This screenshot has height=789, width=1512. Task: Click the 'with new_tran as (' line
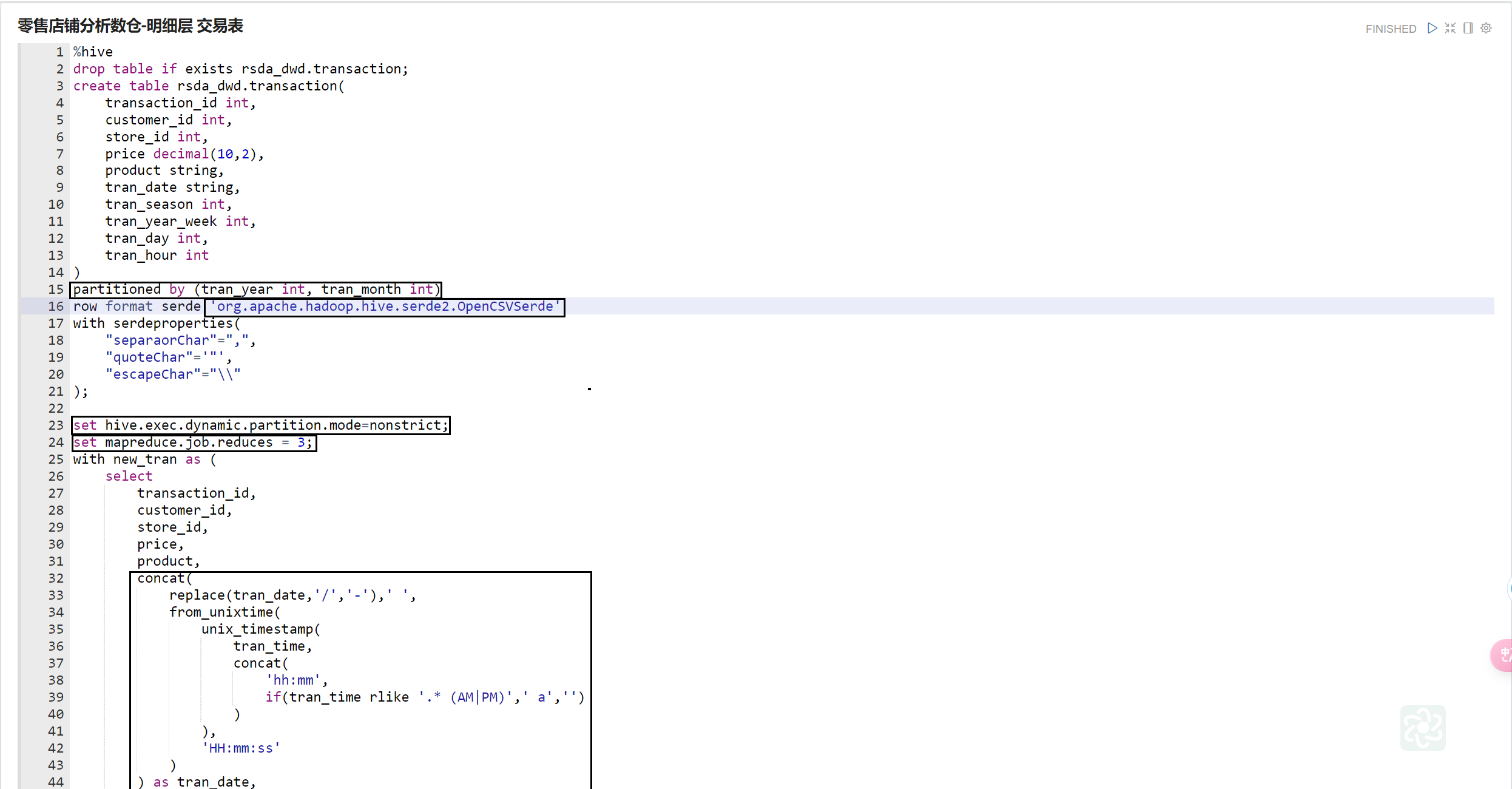(x=144, y=459)
